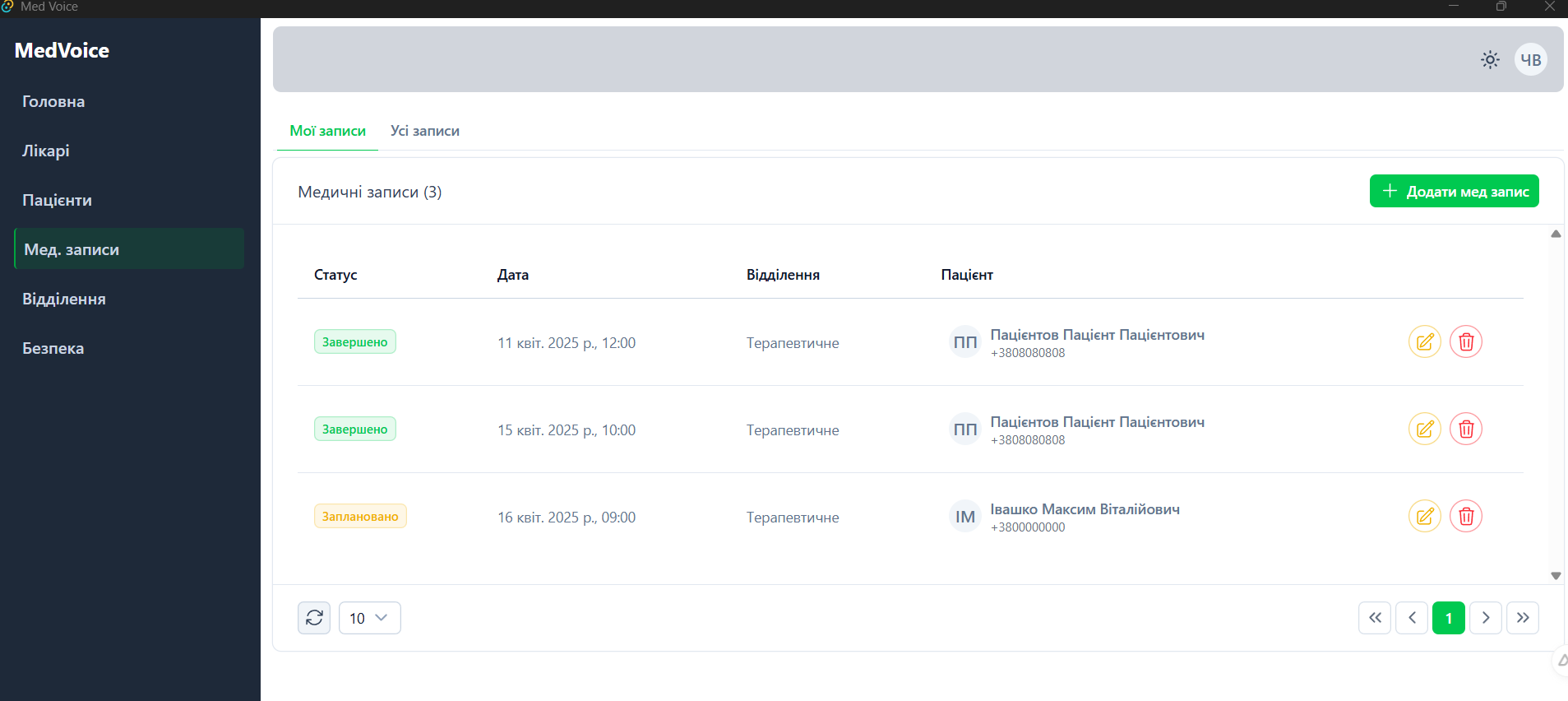Go to the previous page of records
This screenshot has width=1568, height=701.
(1412, 618)
